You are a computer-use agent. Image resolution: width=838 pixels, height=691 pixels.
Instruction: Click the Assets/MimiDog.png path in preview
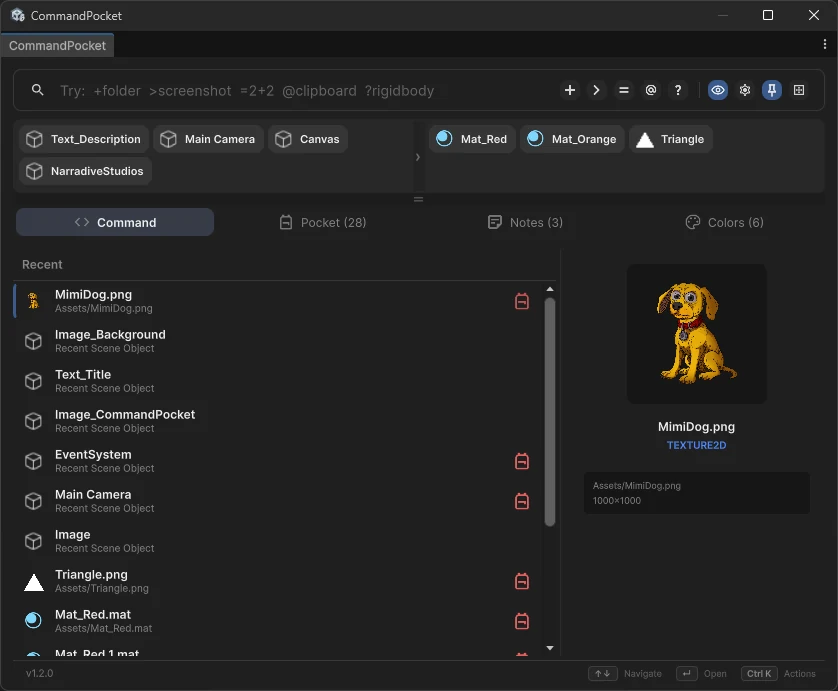[637, 486]
